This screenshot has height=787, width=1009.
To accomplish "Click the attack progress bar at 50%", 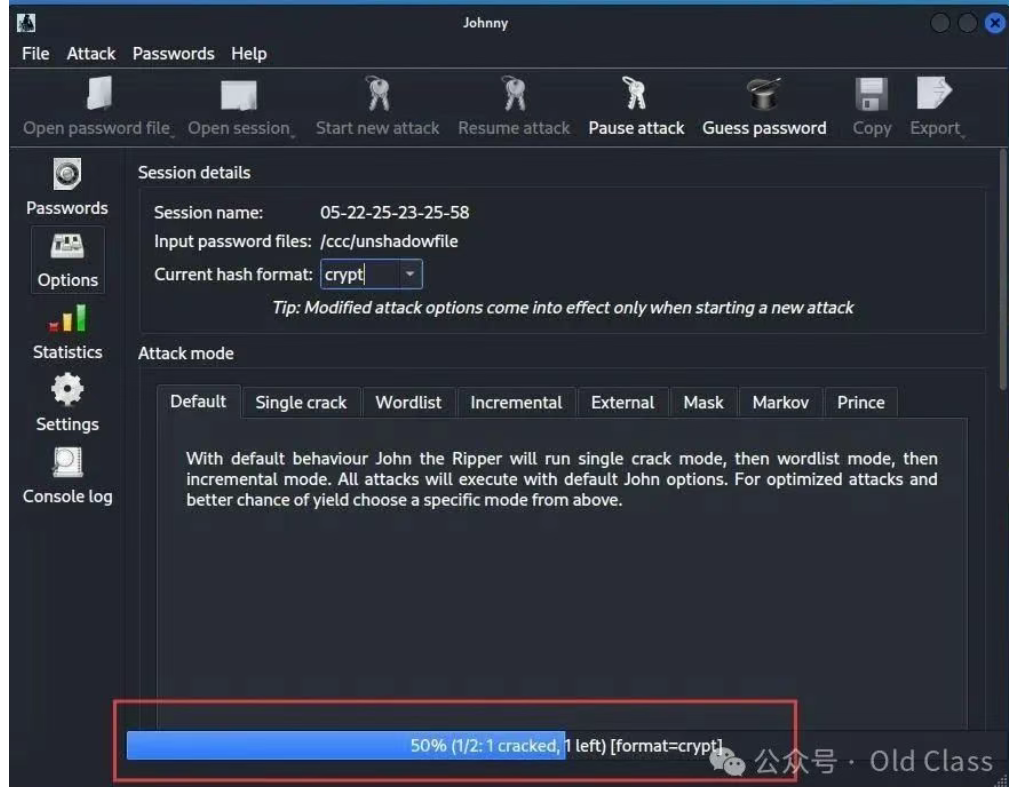I will click(426, 745).
